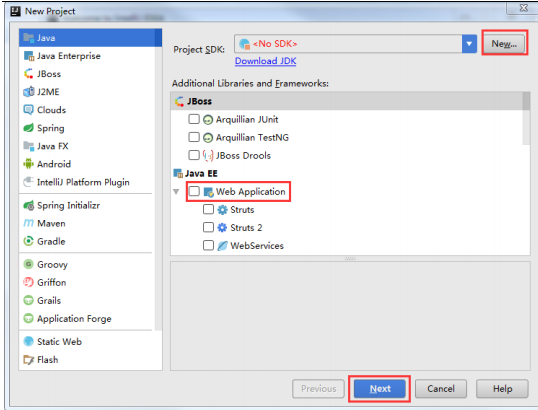
Task: Check the WebServices checkbox
Action: tap(208, 245)
